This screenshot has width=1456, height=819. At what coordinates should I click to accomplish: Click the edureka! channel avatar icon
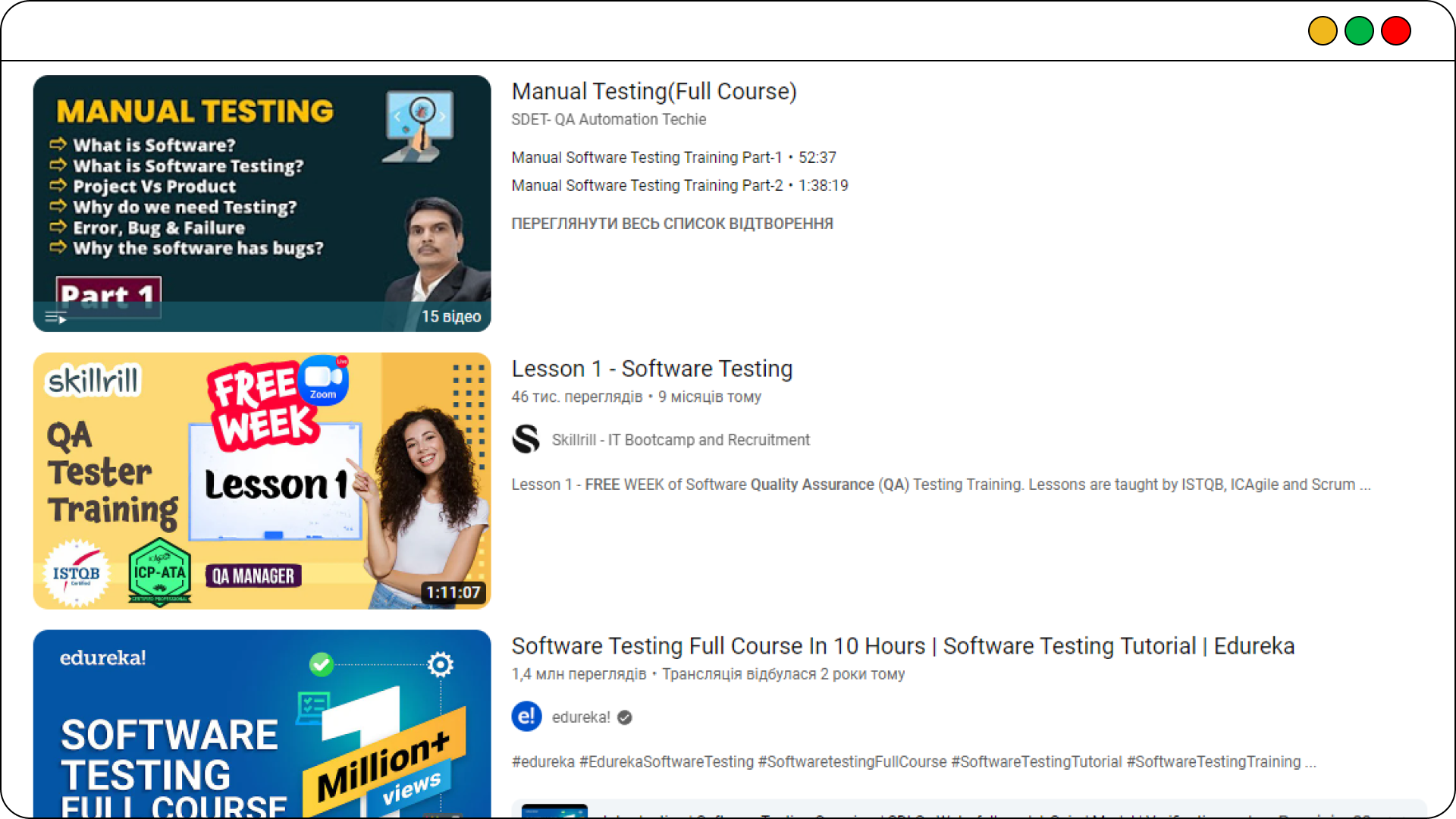[526, 717]
